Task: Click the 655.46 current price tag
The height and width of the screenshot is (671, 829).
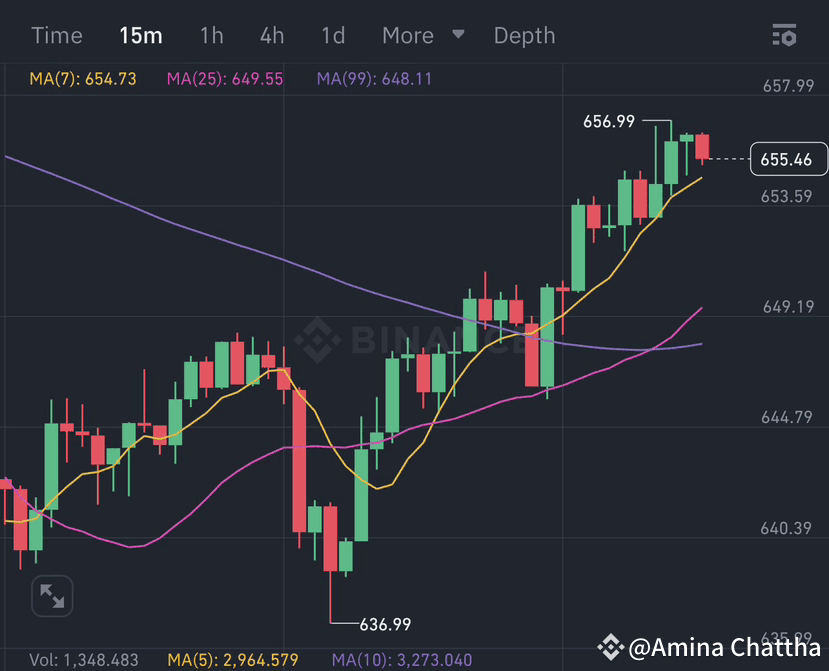Action: pyautogui.click(x=789, y=159)
